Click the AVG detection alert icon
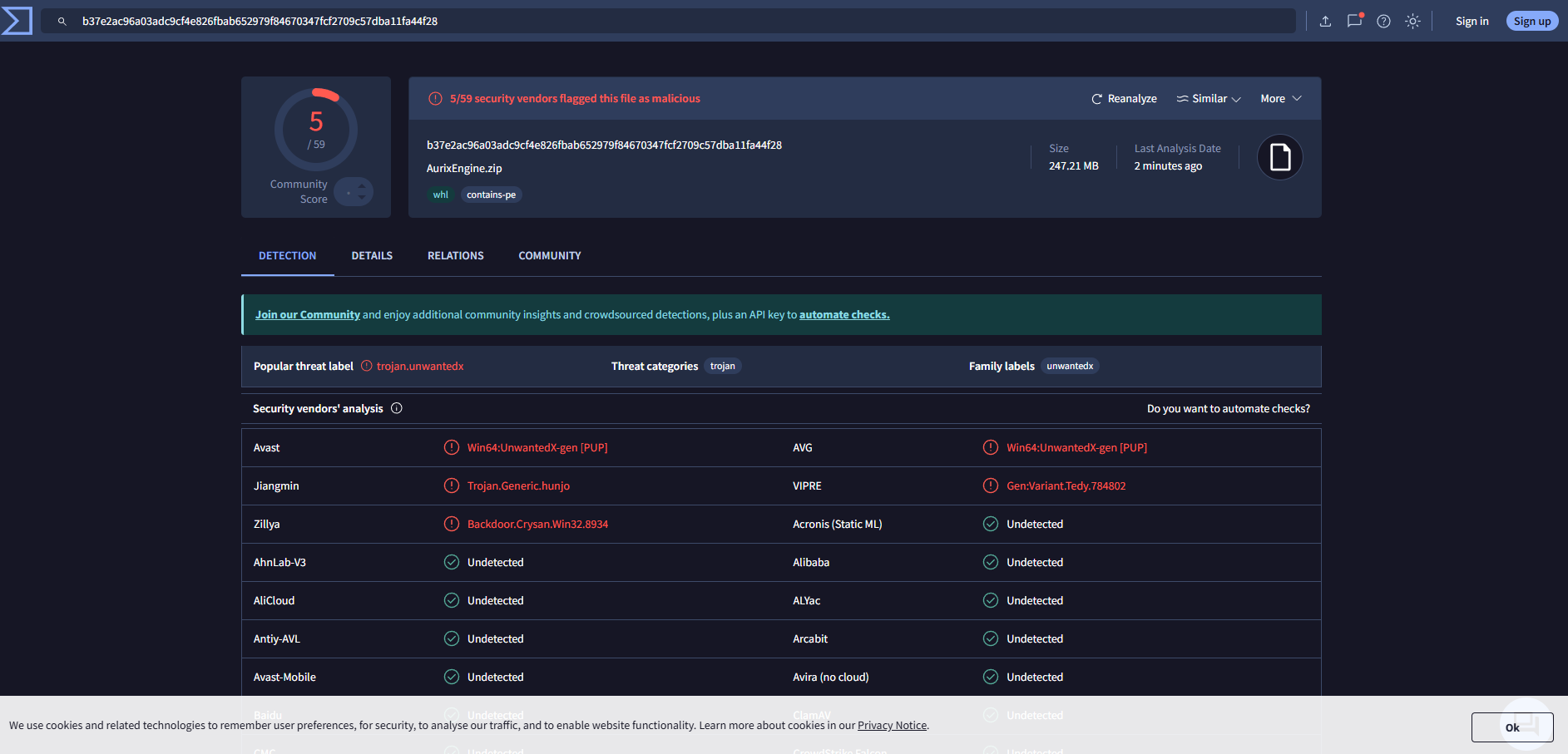 pos(991,447)
